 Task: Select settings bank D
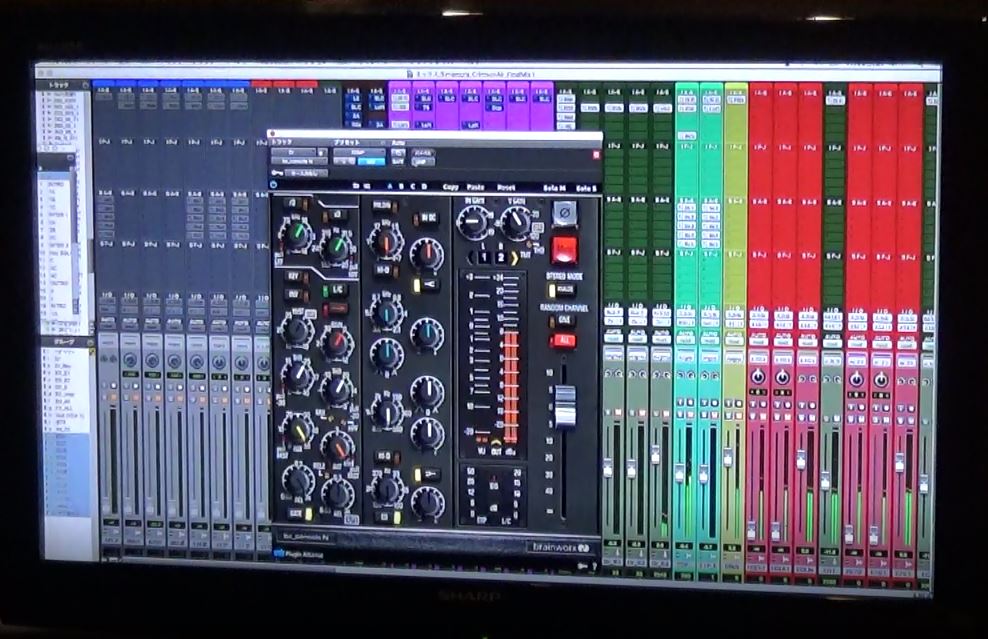point(423,187)
